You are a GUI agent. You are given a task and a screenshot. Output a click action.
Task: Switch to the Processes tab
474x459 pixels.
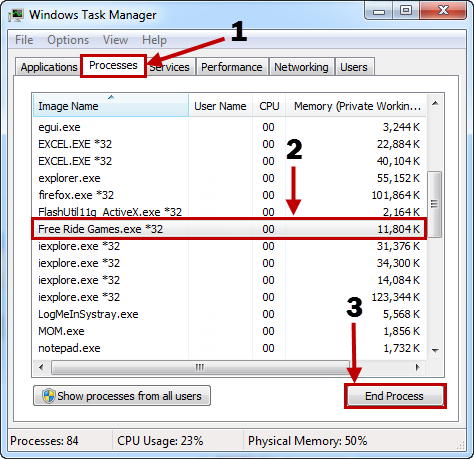113,66
